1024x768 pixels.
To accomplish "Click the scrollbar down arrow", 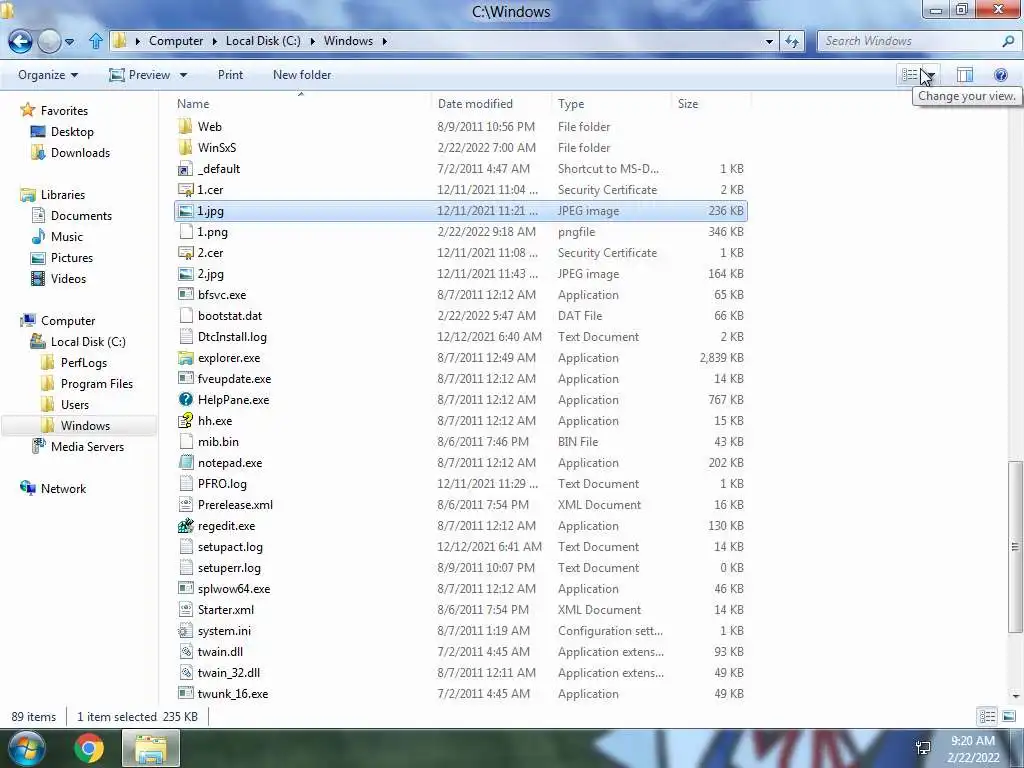I will pyautogui.click(x=1015, y=696).
